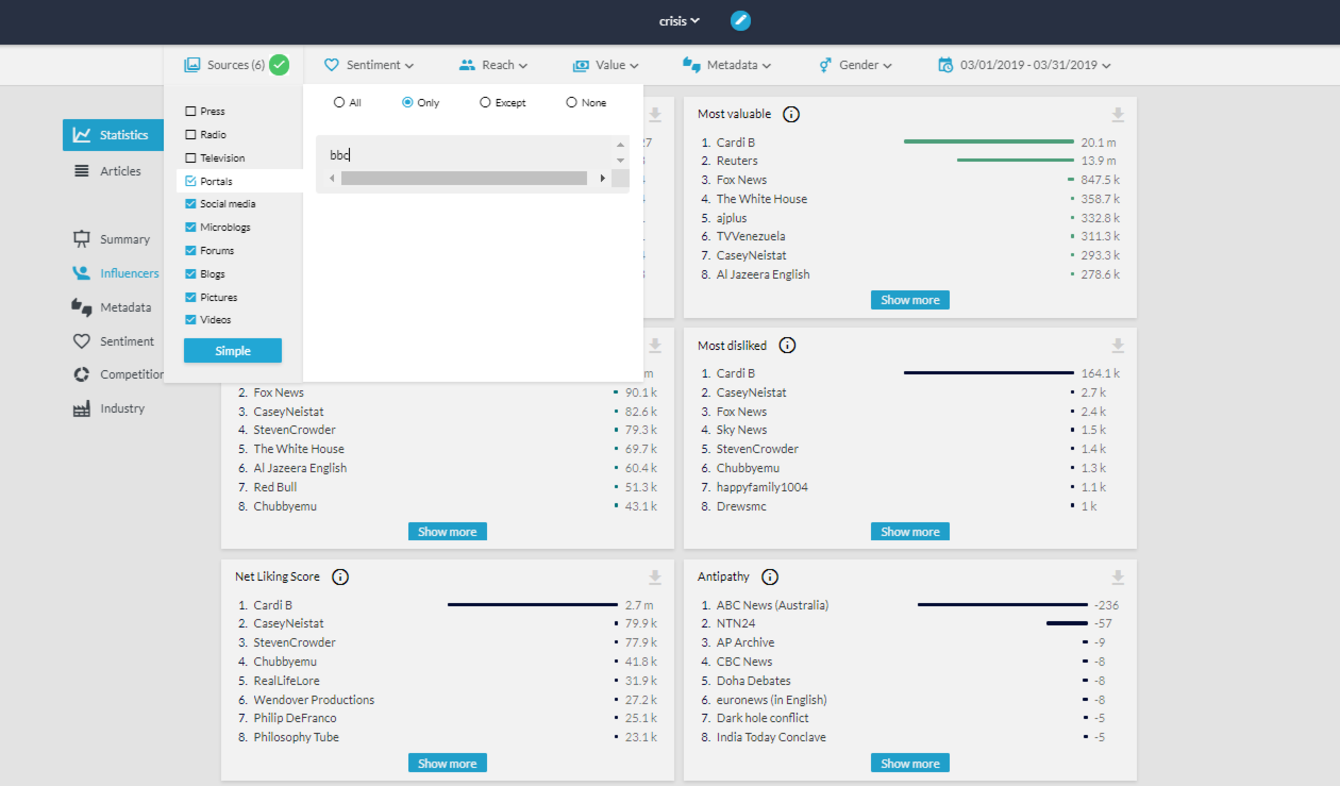Image resolution: width=1340 pixels, height=786 pixels.
Task: Open the crisis project dropdown
Action: point(678,20)
